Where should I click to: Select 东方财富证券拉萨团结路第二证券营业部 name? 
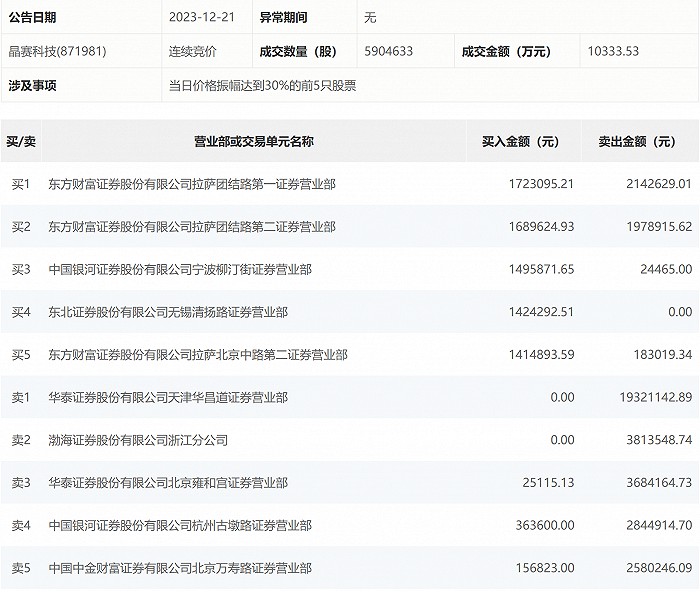[192, 227]
